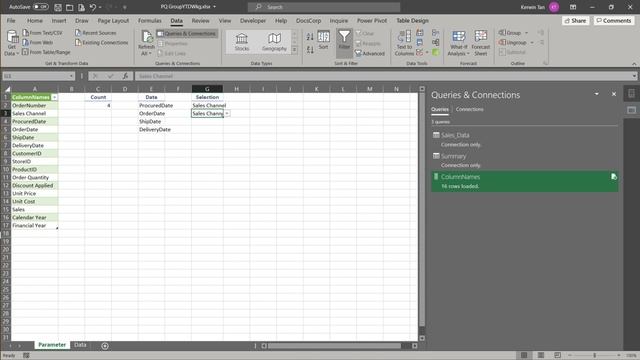Click the Flash Fill icon
The width and height of the screenshot is (640, 360).
(x=420, y=33)
